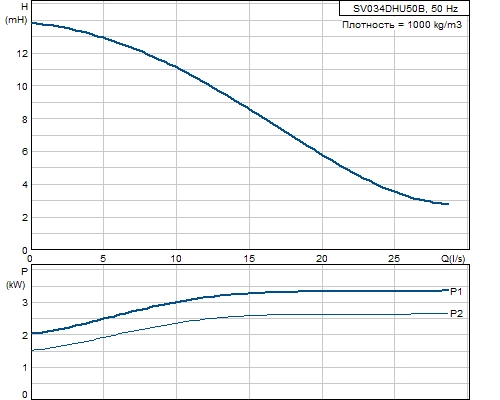This screenshot has height=400, width=500.
Task: Select the density label Плотность = 1000 kg/m3
Action: pyautogui.click(x=402, y=25)
